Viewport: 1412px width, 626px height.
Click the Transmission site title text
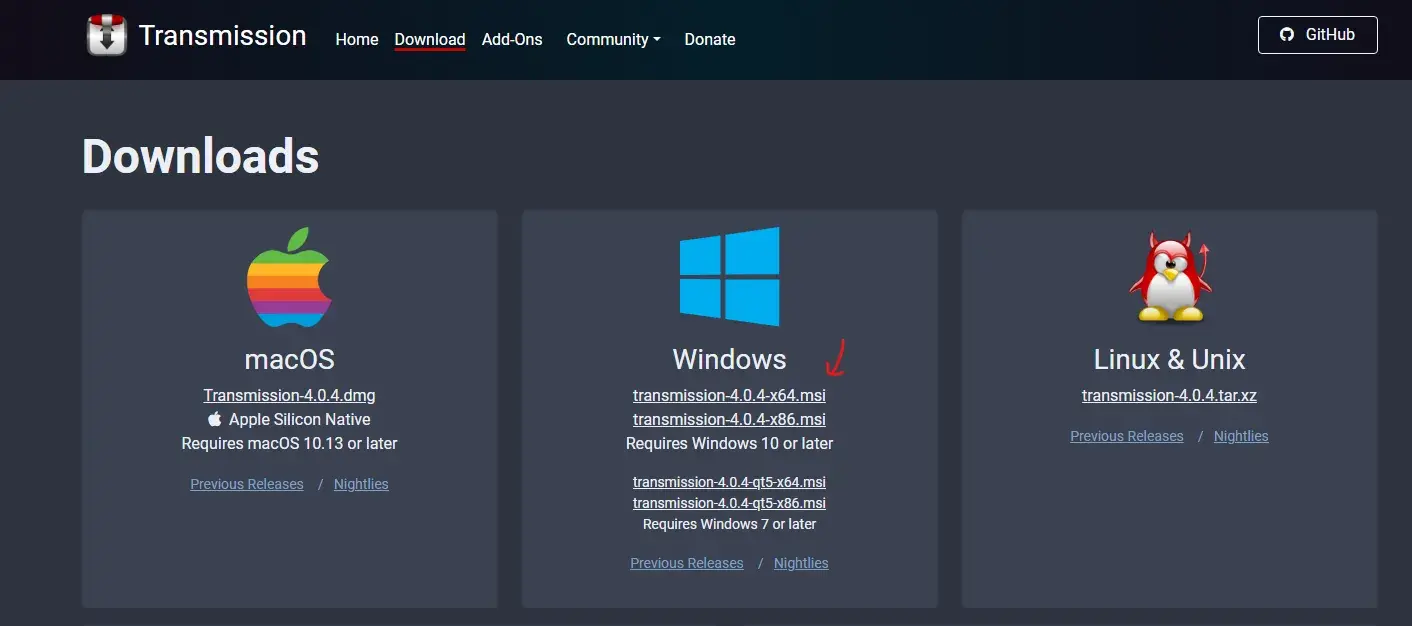click(222, 36)
